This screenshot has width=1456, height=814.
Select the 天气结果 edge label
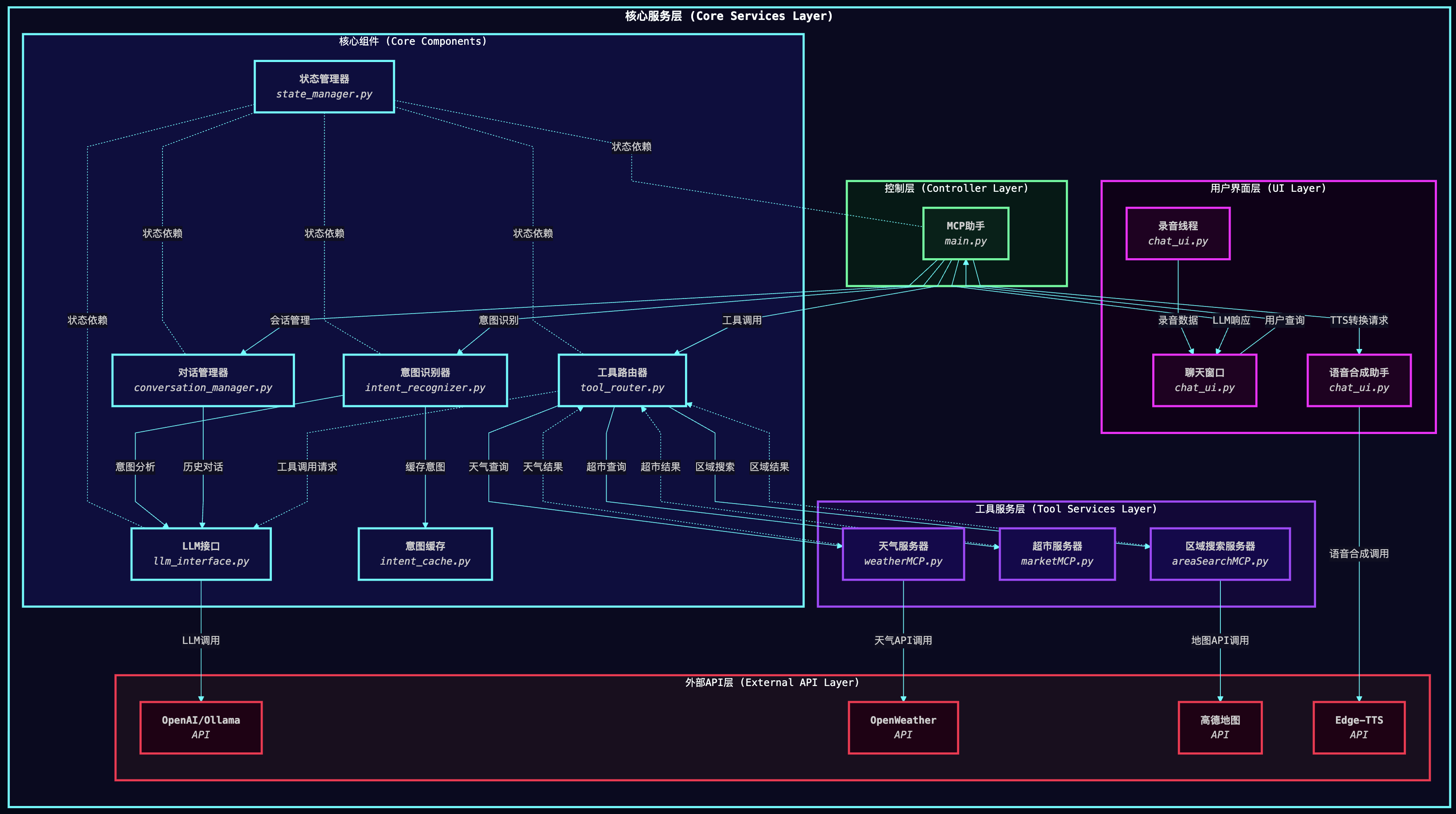click(x=542, y=467)
